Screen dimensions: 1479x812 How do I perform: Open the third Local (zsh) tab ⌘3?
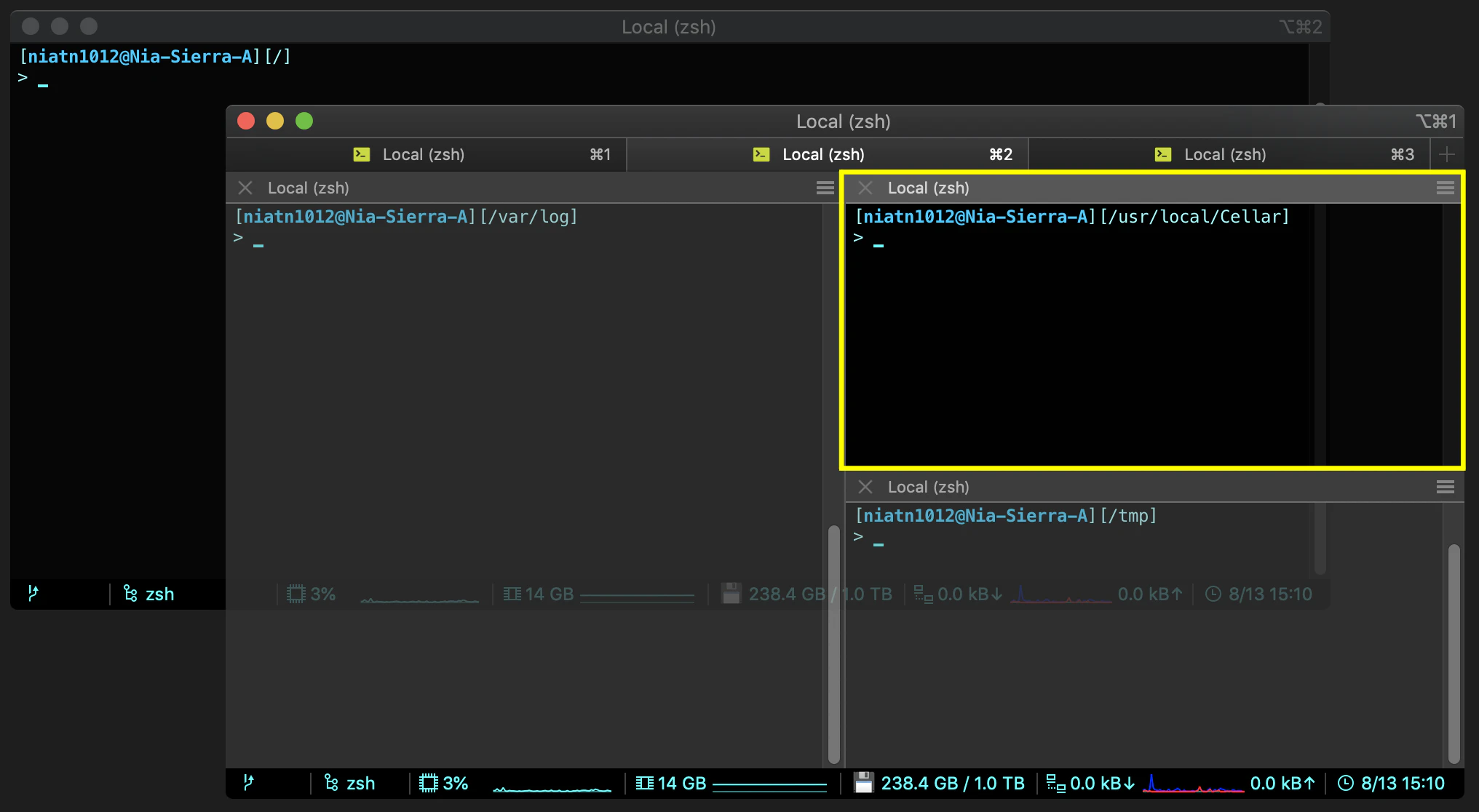pyautogui.click(x=1229, y=154)
